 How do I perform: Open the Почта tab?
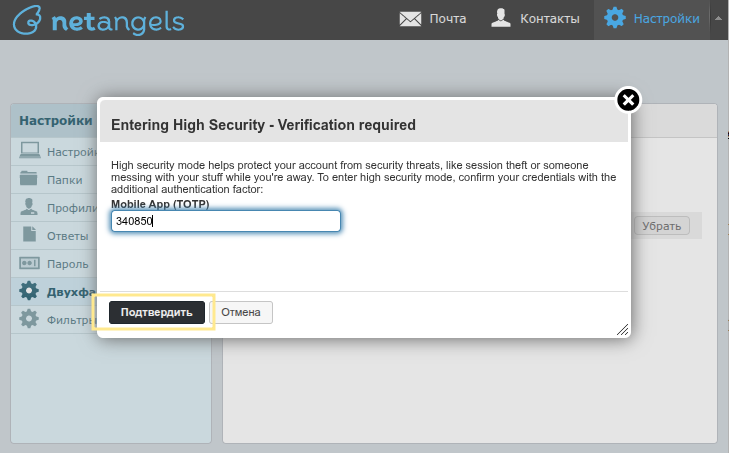(433, 19)
